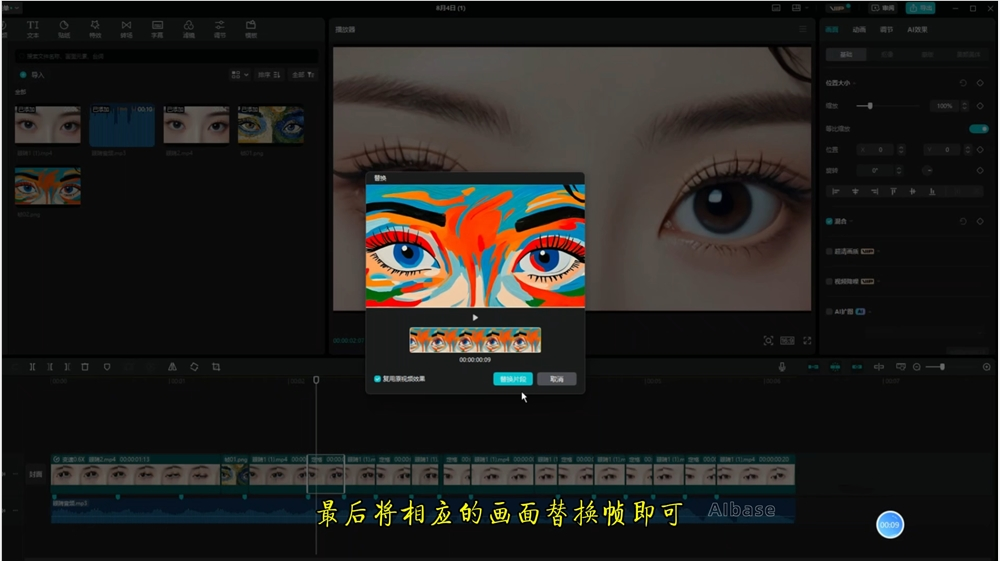The image size is (1000, 561).
Task: Switch to the 动画 animation tab
Action: 859,29
